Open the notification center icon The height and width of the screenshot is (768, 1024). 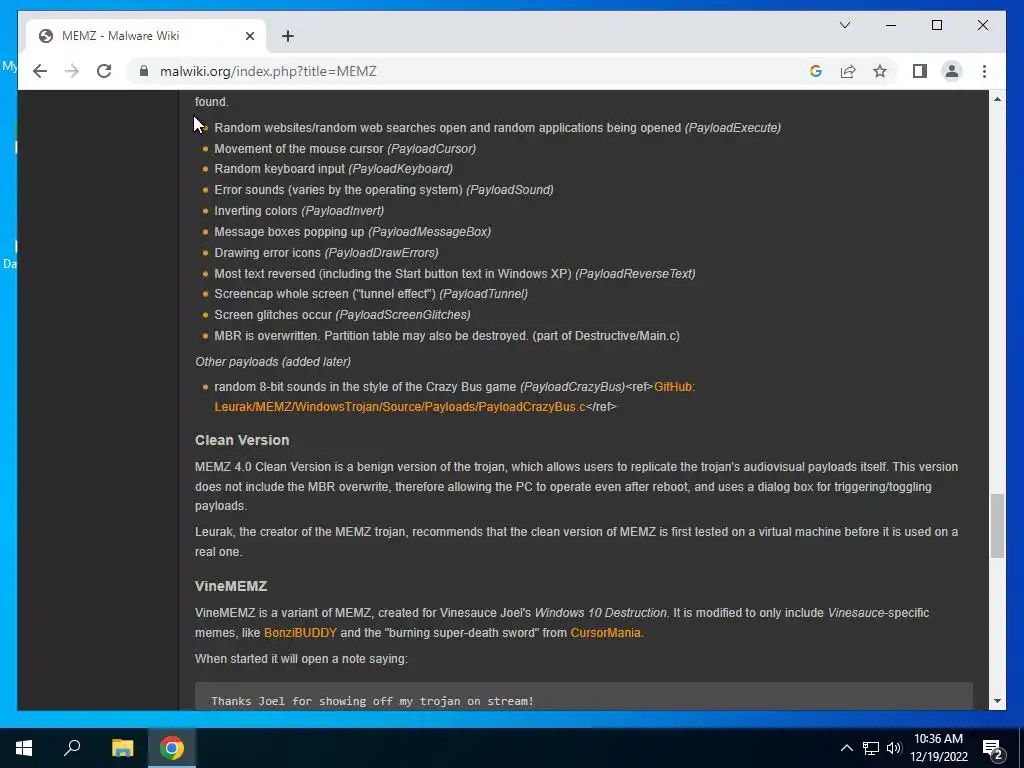coord(993,749)
